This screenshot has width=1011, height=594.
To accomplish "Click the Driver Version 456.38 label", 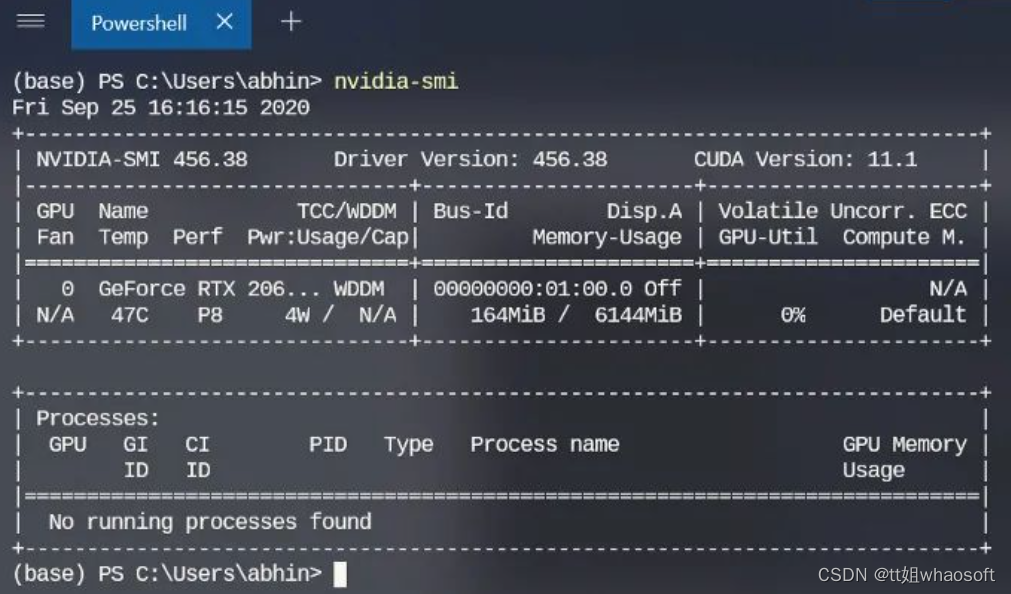I will point(474,158).
